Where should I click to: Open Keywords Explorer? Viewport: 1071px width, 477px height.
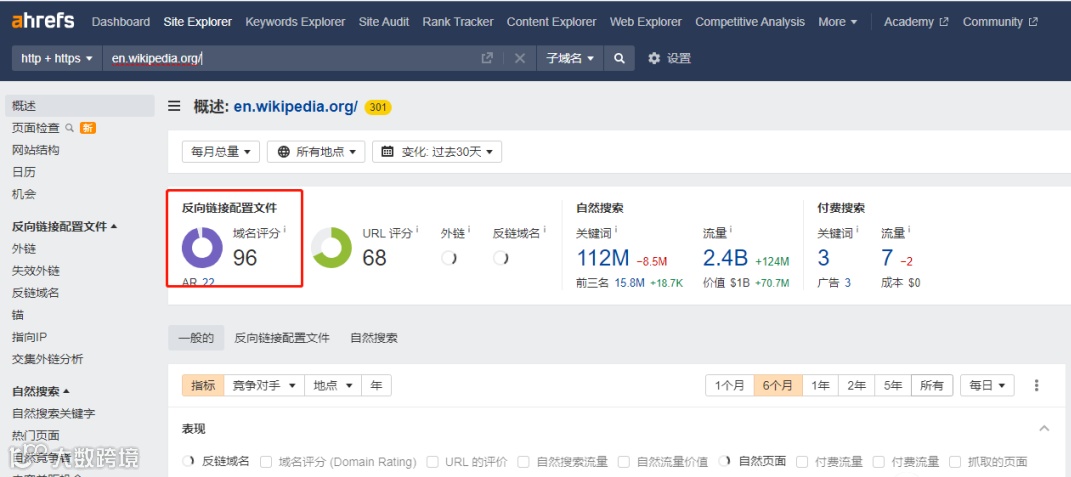point(295,22)
